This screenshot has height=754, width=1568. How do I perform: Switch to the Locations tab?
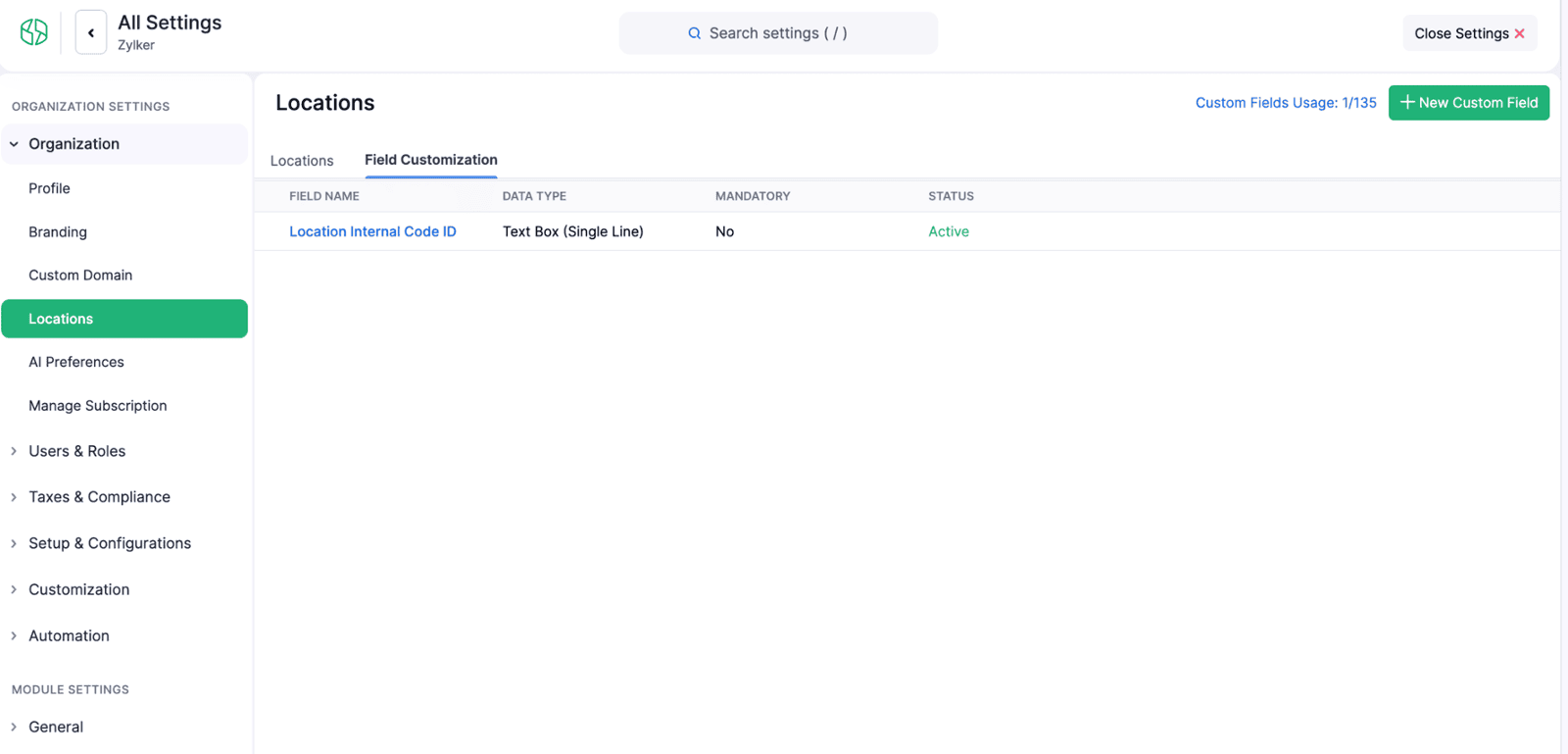302,161
